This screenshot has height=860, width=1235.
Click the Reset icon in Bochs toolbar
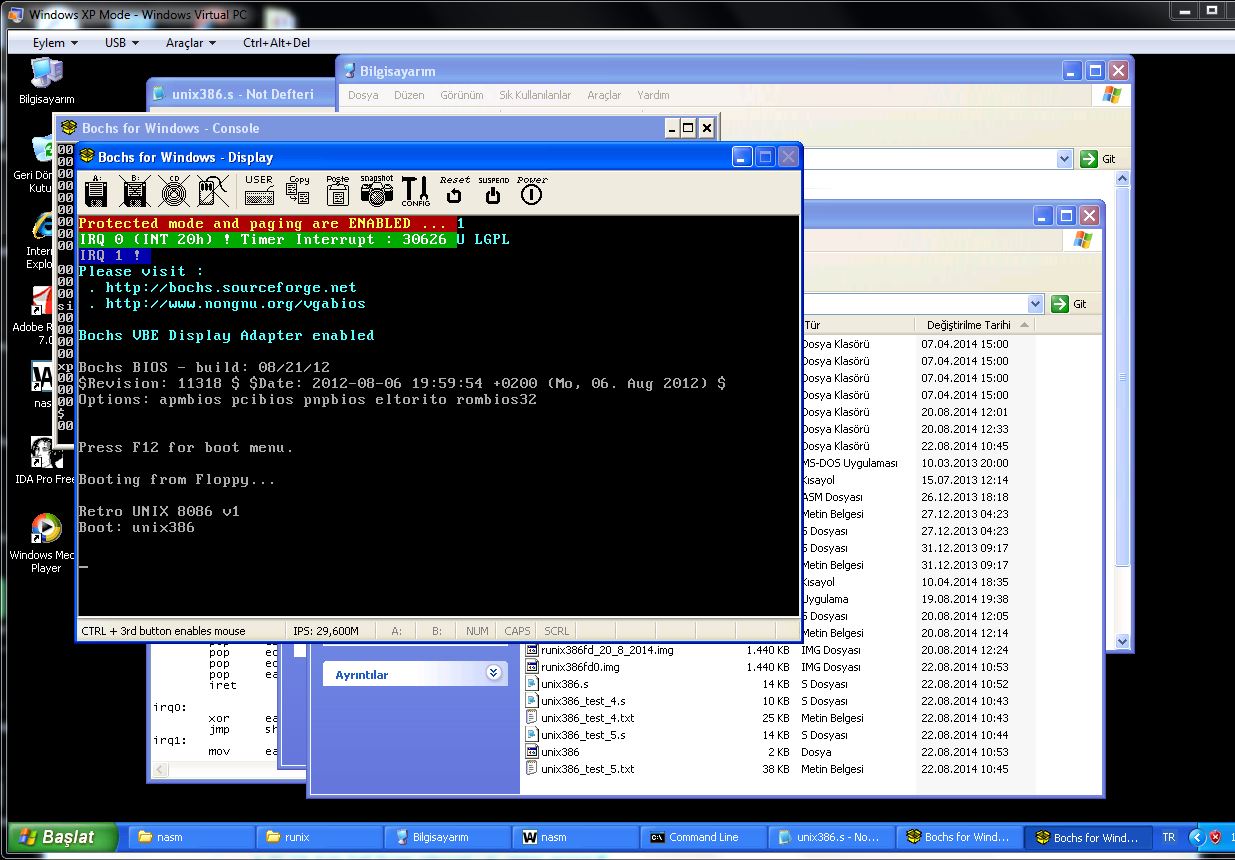(454, 191)
